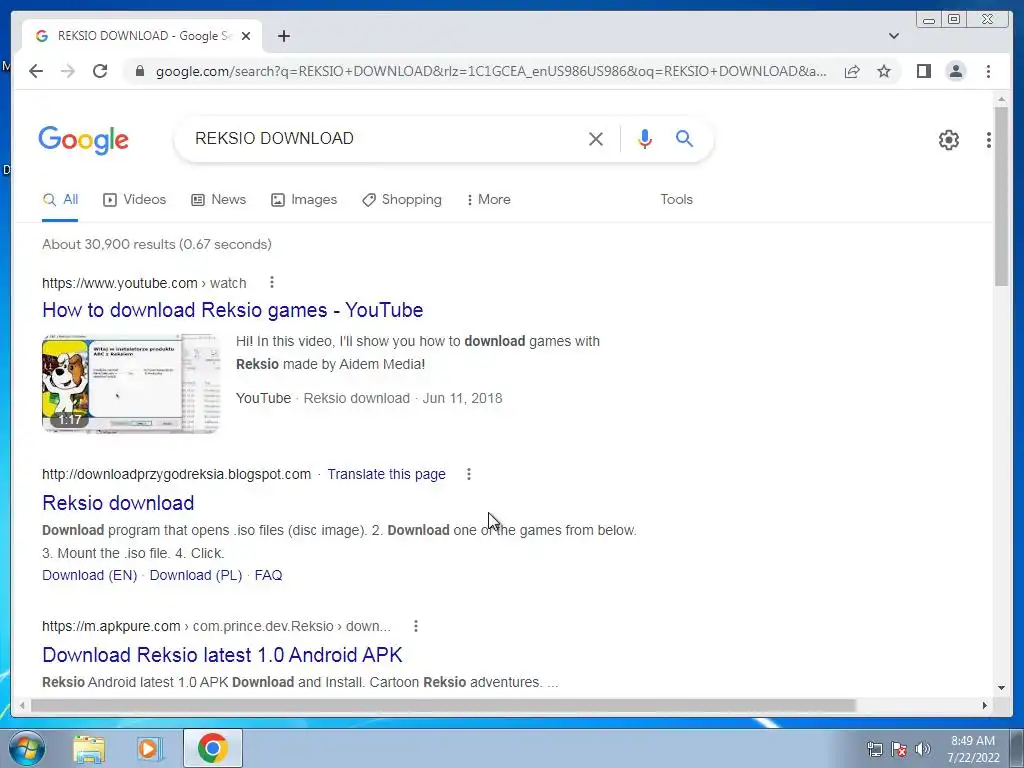Open the Google apps dots menu

(x=989, y=140)
